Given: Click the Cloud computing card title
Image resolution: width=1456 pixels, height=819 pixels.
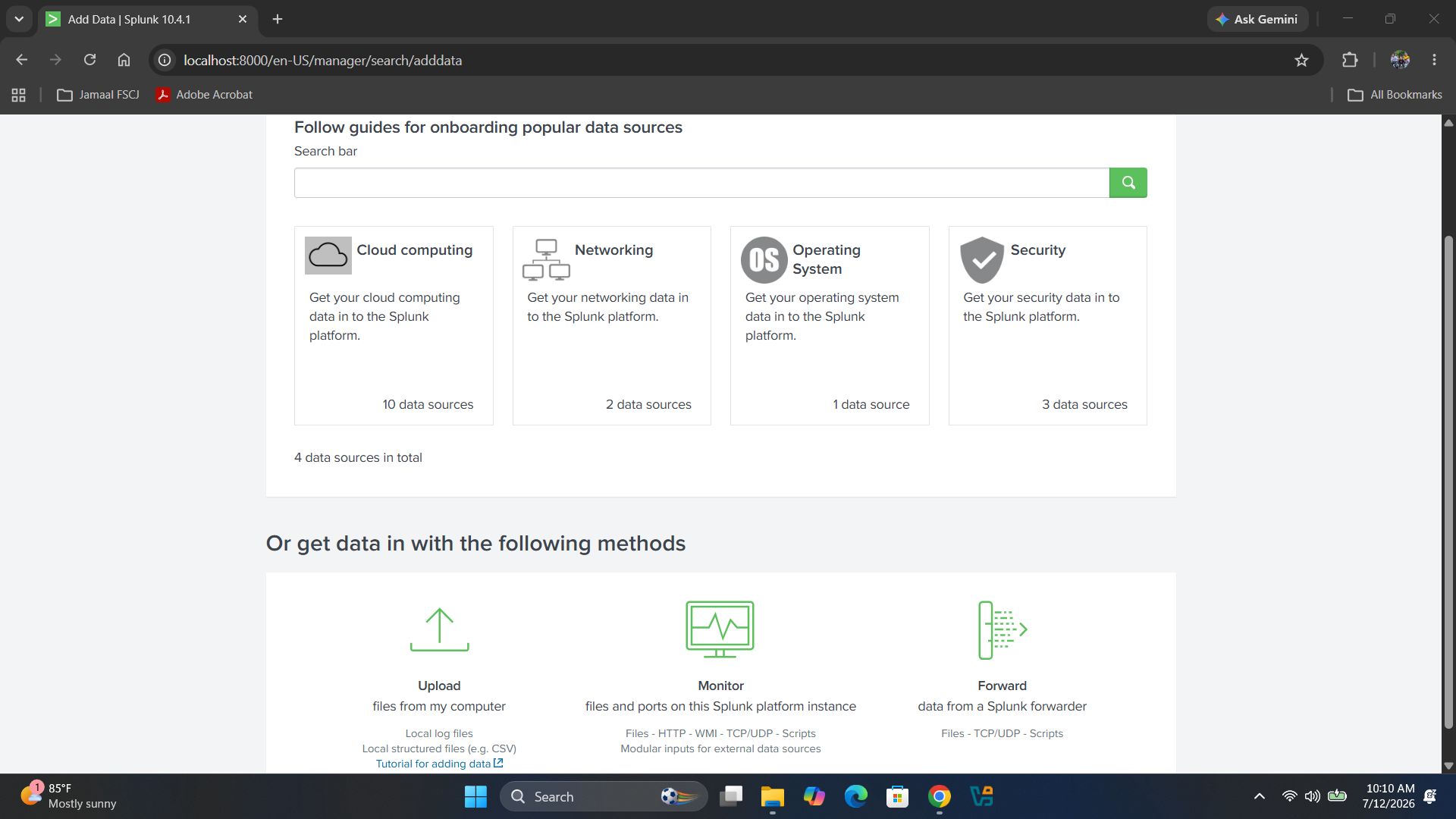Looking at the screenshot, I should [414, 250].
